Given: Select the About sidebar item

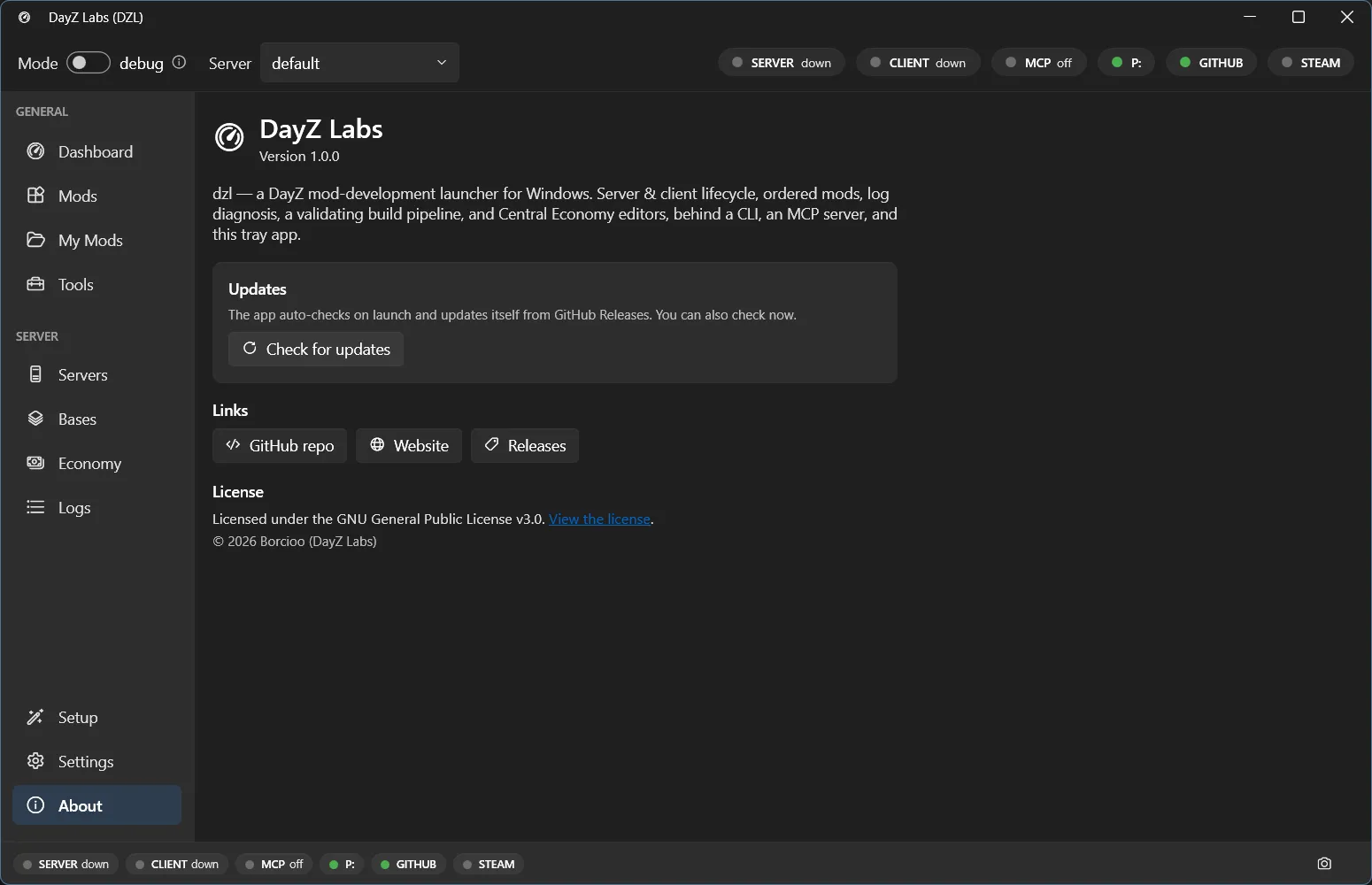Looking at the screenshot, I should click(97, 805).
